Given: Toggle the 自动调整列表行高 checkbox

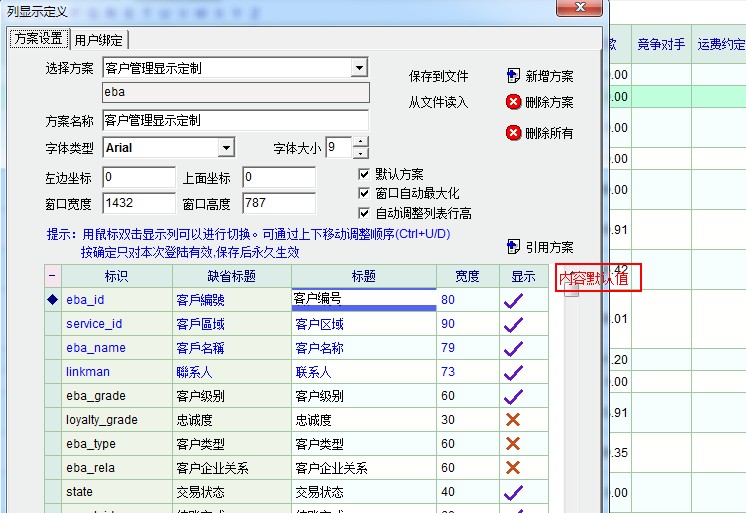Looking at the screenshot, I should [x=365, y=213].
